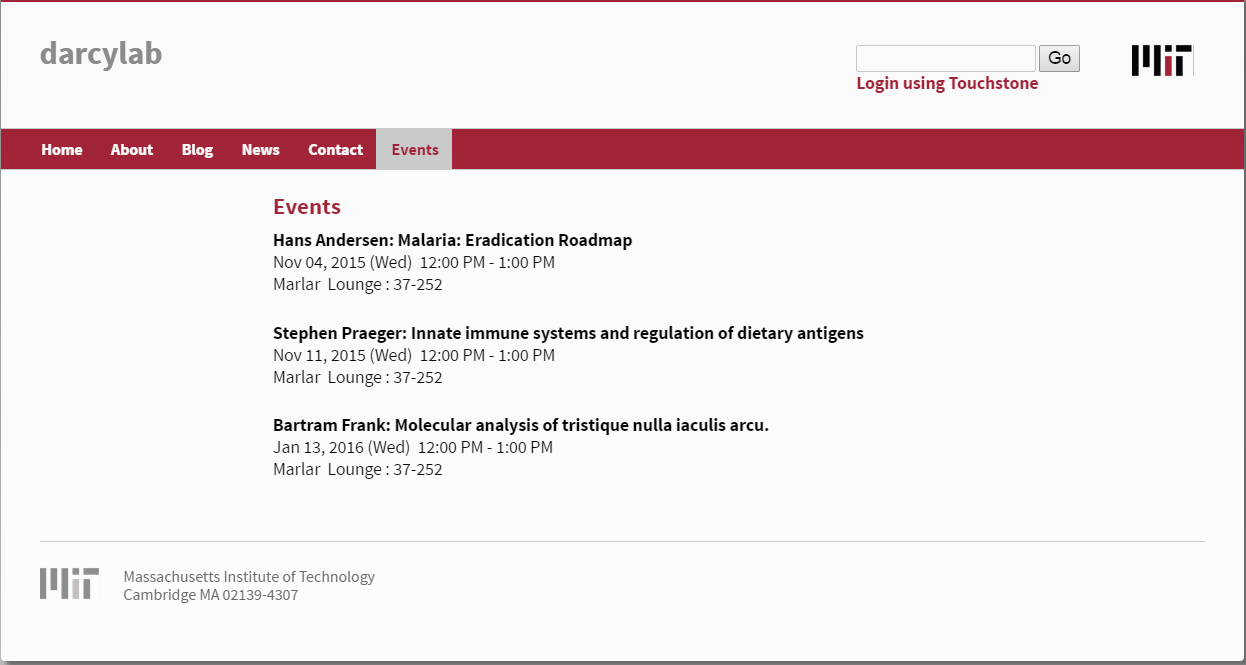Open the Blog navigation link

click(197, 150)
